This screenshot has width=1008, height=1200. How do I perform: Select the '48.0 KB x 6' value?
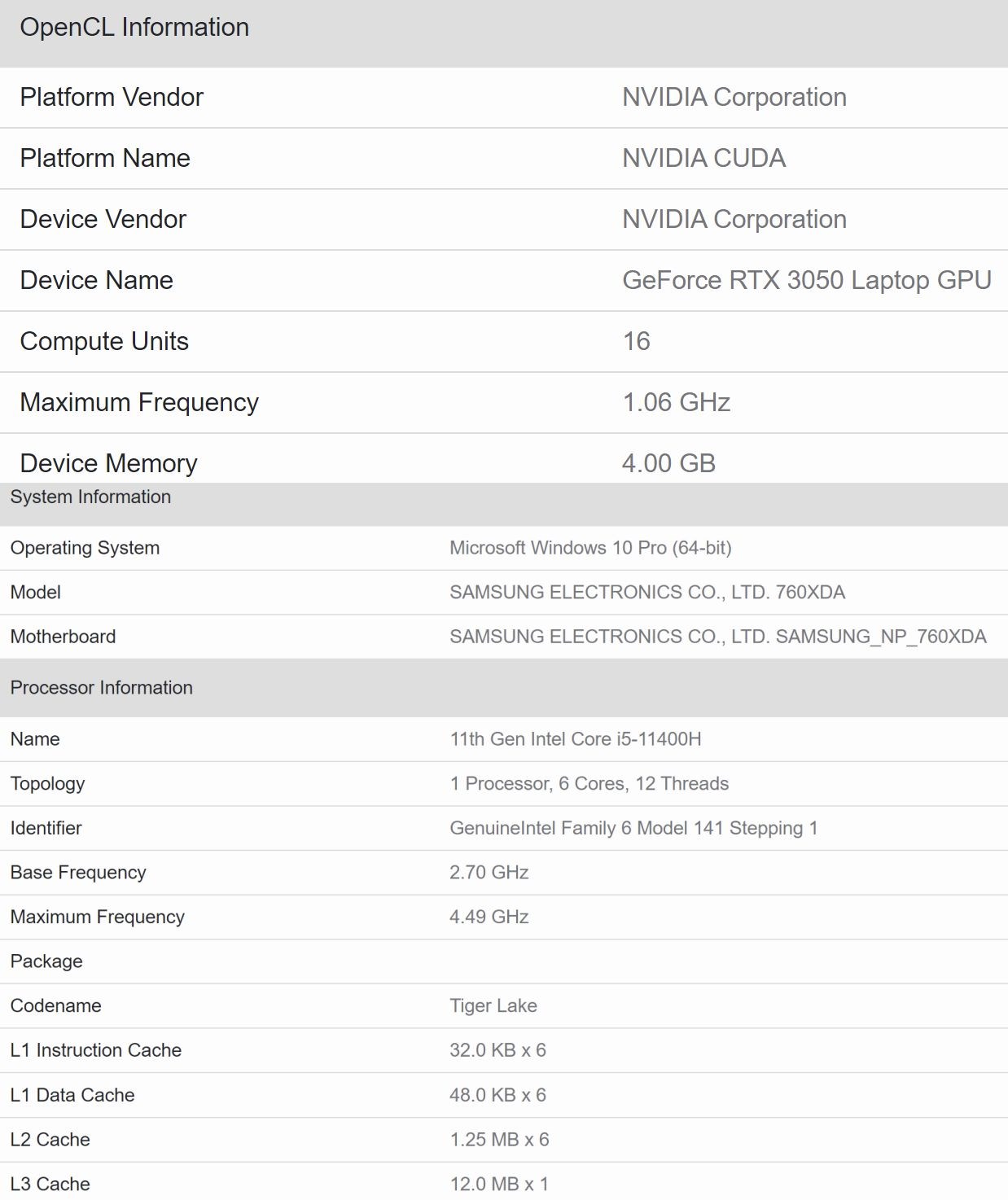point(497,1095)
